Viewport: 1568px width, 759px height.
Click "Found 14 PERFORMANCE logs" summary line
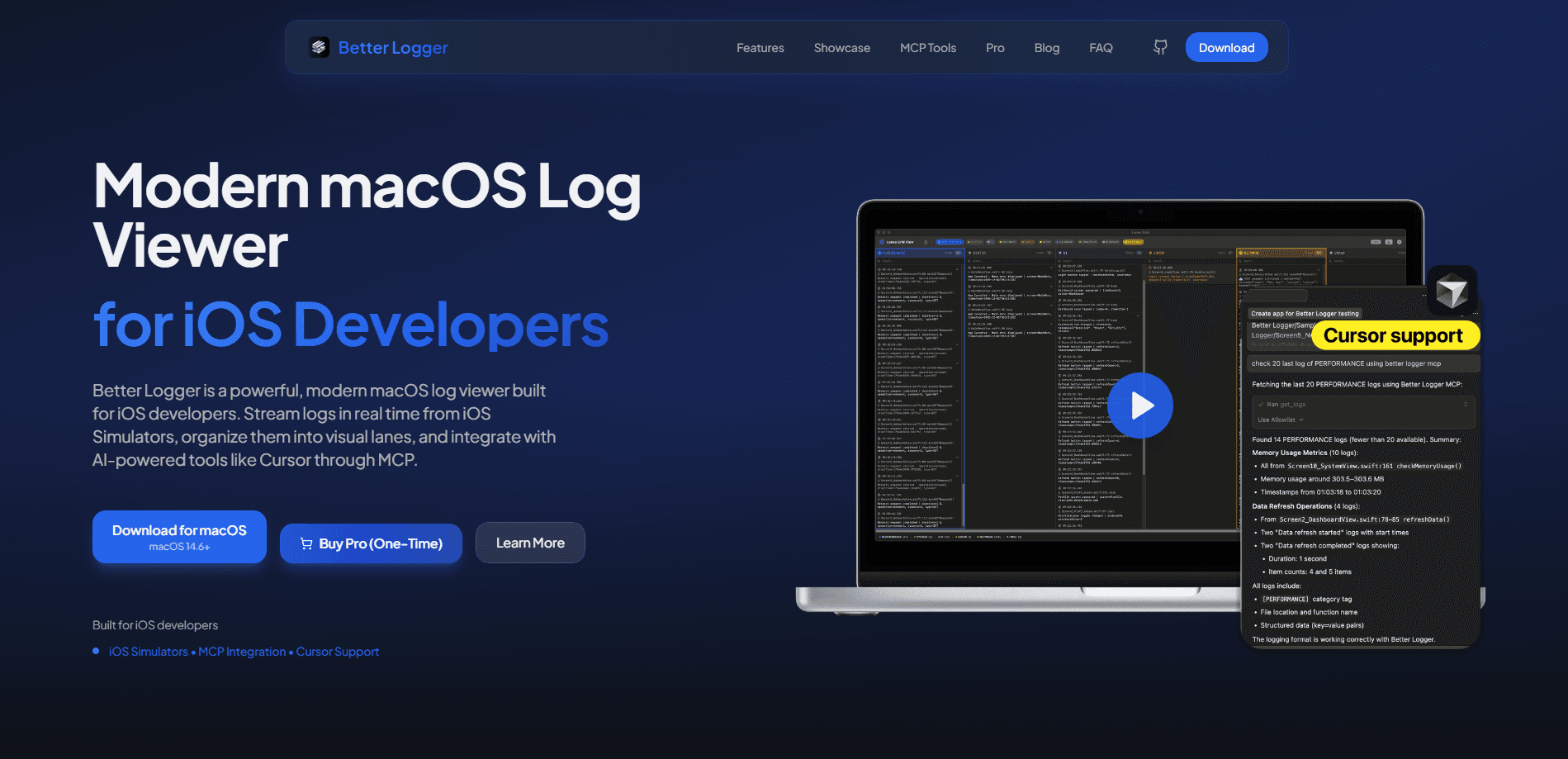(1356, 439)
